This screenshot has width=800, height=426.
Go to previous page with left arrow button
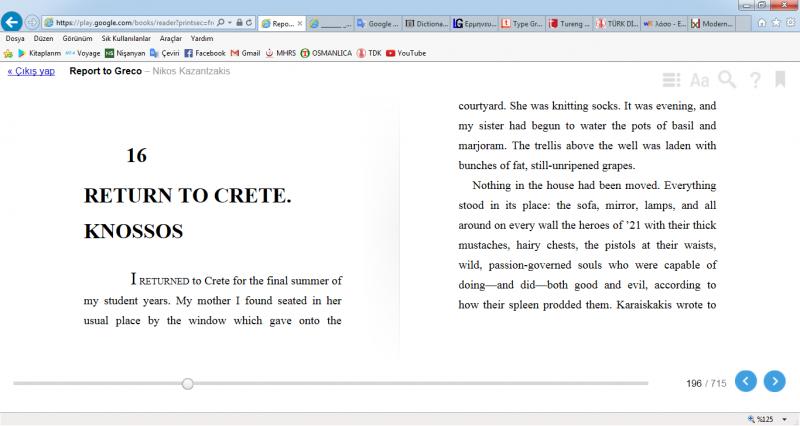(x=746, y=382)
